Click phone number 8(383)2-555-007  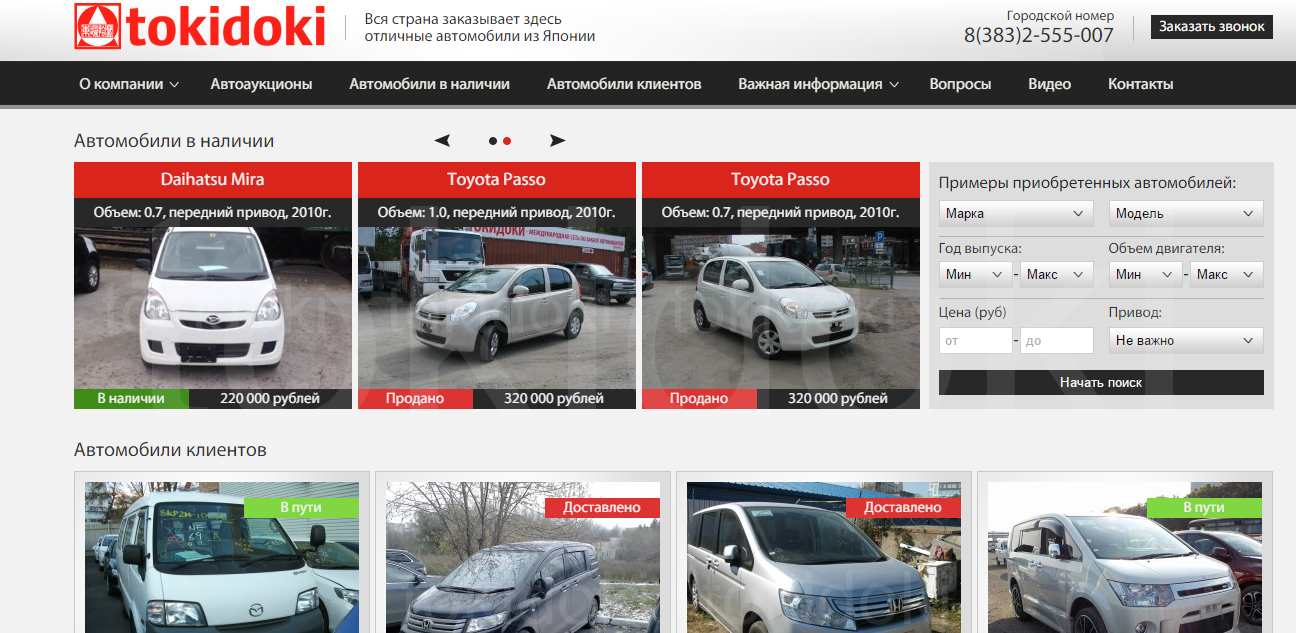click(x=1039, y=35)
